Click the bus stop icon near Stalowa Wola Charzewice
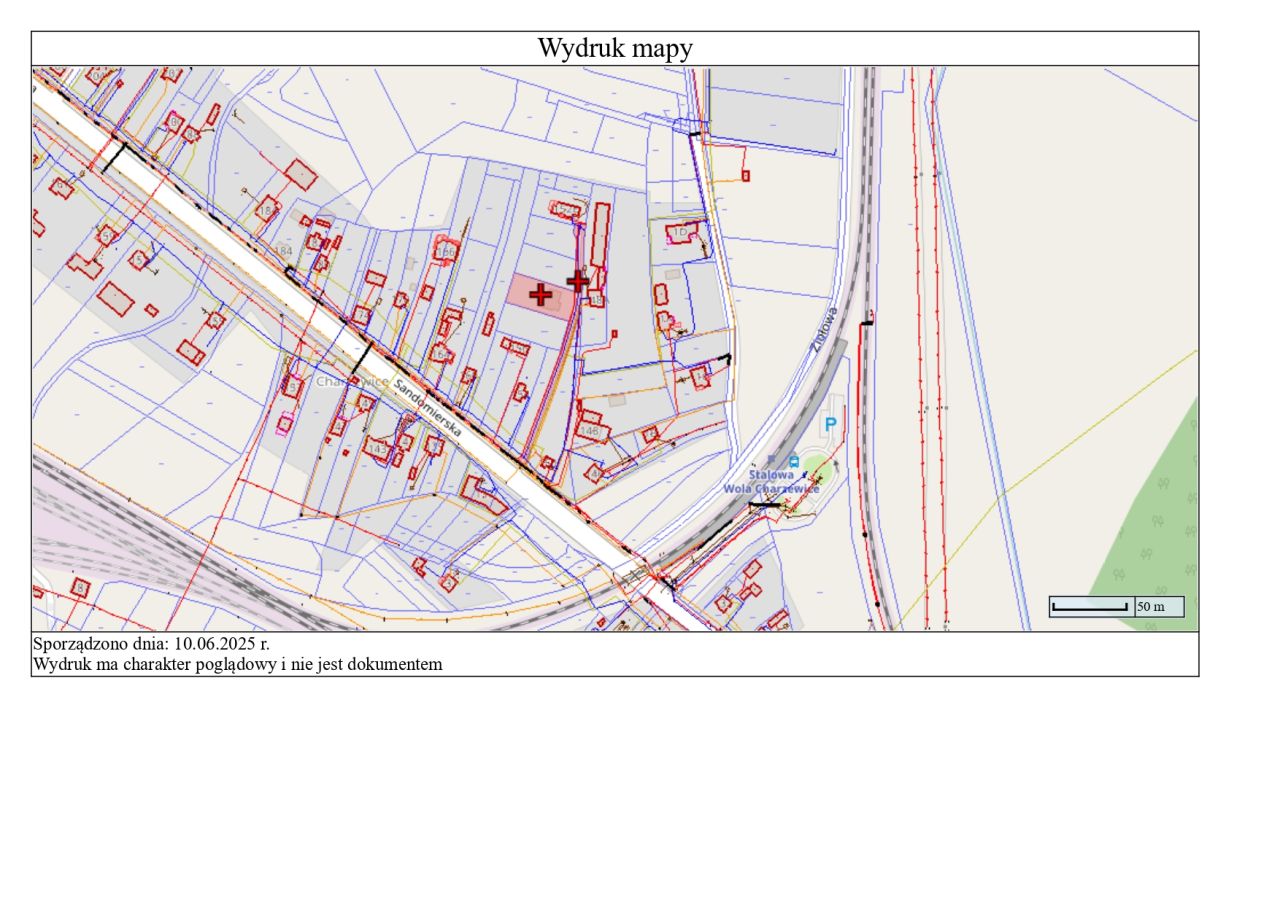Image resolution: width=1280 pixels, height=904 pixels. point(794,461)
